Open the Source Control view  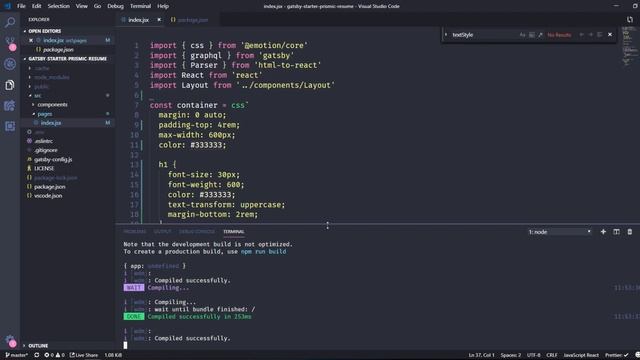tap(10, 42)
